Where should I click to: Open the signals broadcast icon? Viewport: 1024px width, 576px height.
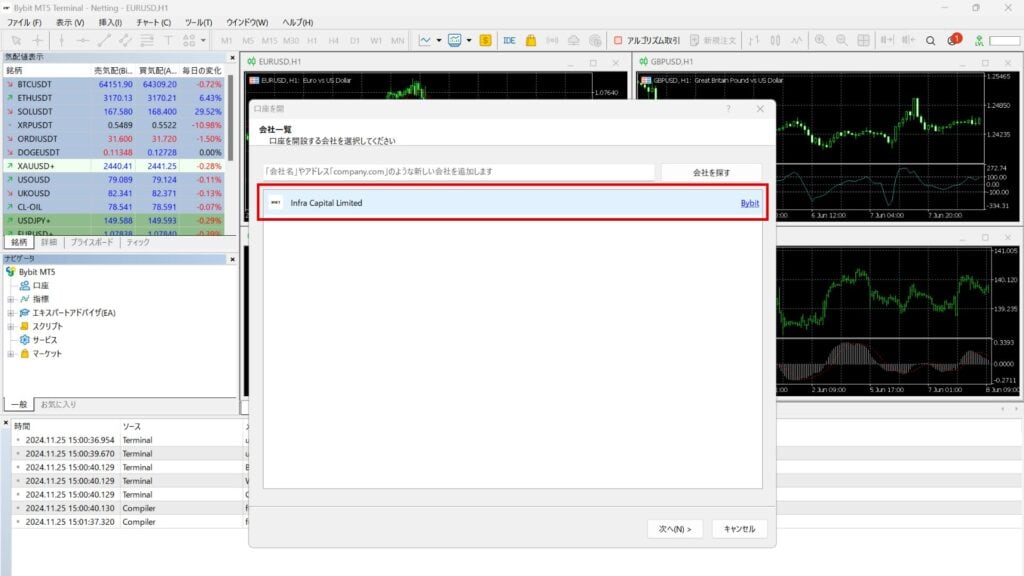[x=552, y=40]
